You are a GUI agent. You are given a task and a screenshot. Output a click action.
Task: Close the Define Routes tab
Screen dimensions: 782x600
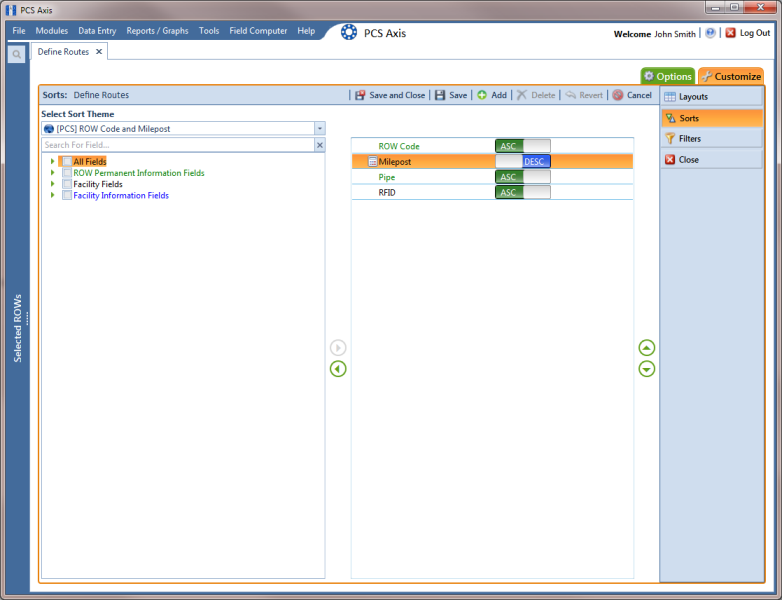pos(99,52)
